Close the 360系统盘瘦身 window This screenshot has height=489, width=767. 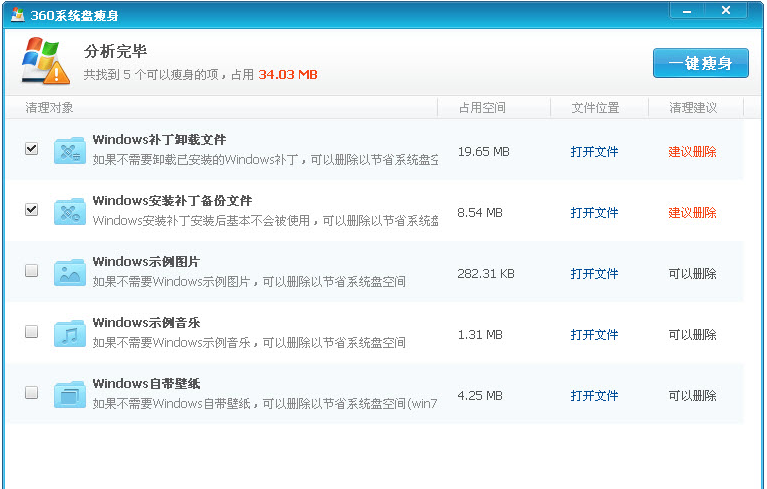(x=726, y=11)
